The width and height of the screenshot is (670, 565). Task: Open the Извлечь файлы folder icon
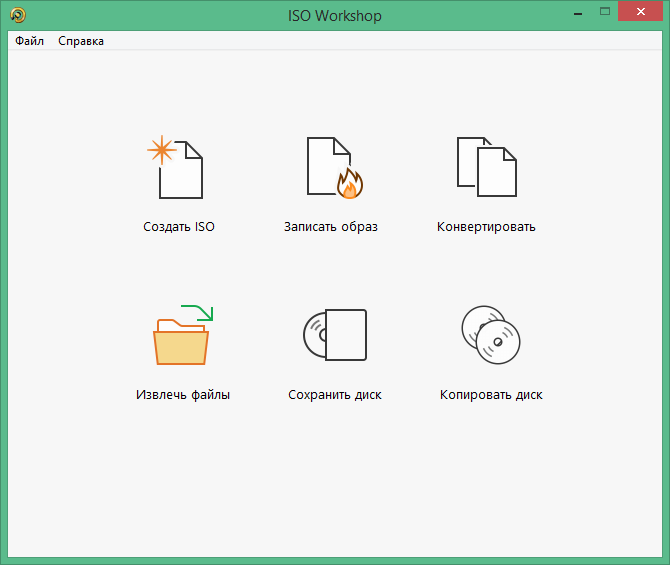[182, 339]
